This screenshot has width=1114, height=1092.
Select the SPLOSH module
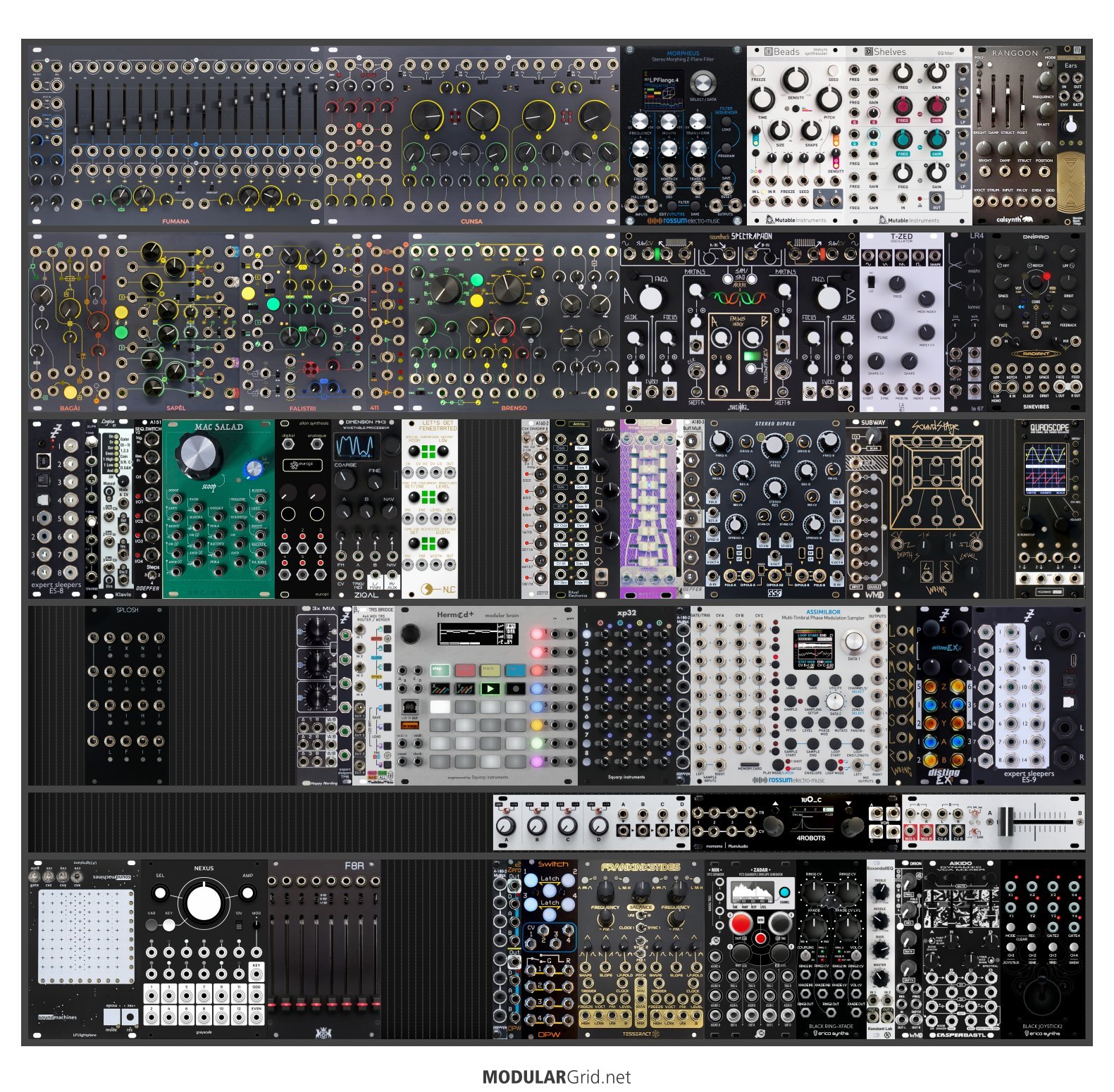tap(127, 695)
